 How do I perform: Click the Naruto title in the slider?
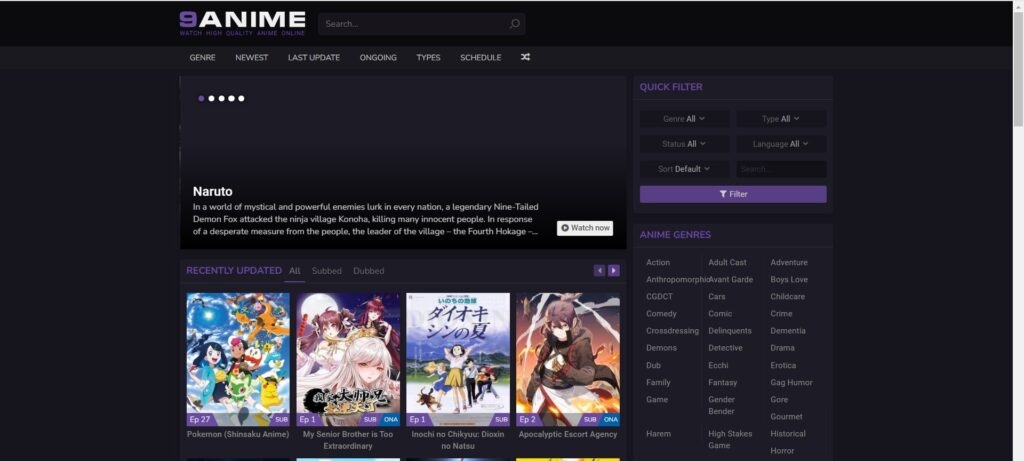(x=212, y=191)
